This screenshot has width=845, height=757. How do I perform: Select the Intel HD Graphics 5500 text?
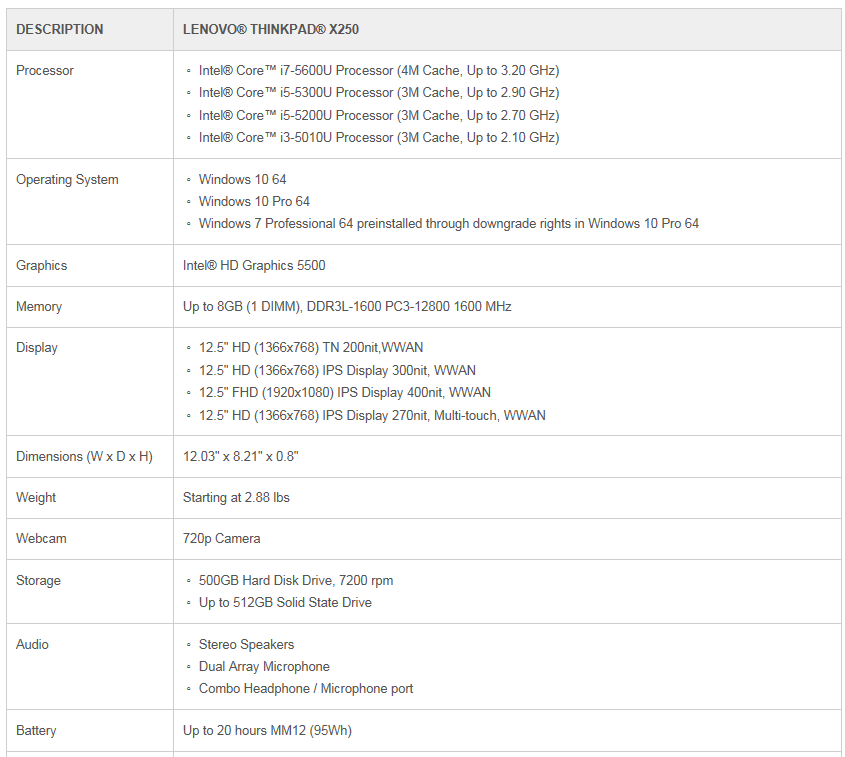254,265
